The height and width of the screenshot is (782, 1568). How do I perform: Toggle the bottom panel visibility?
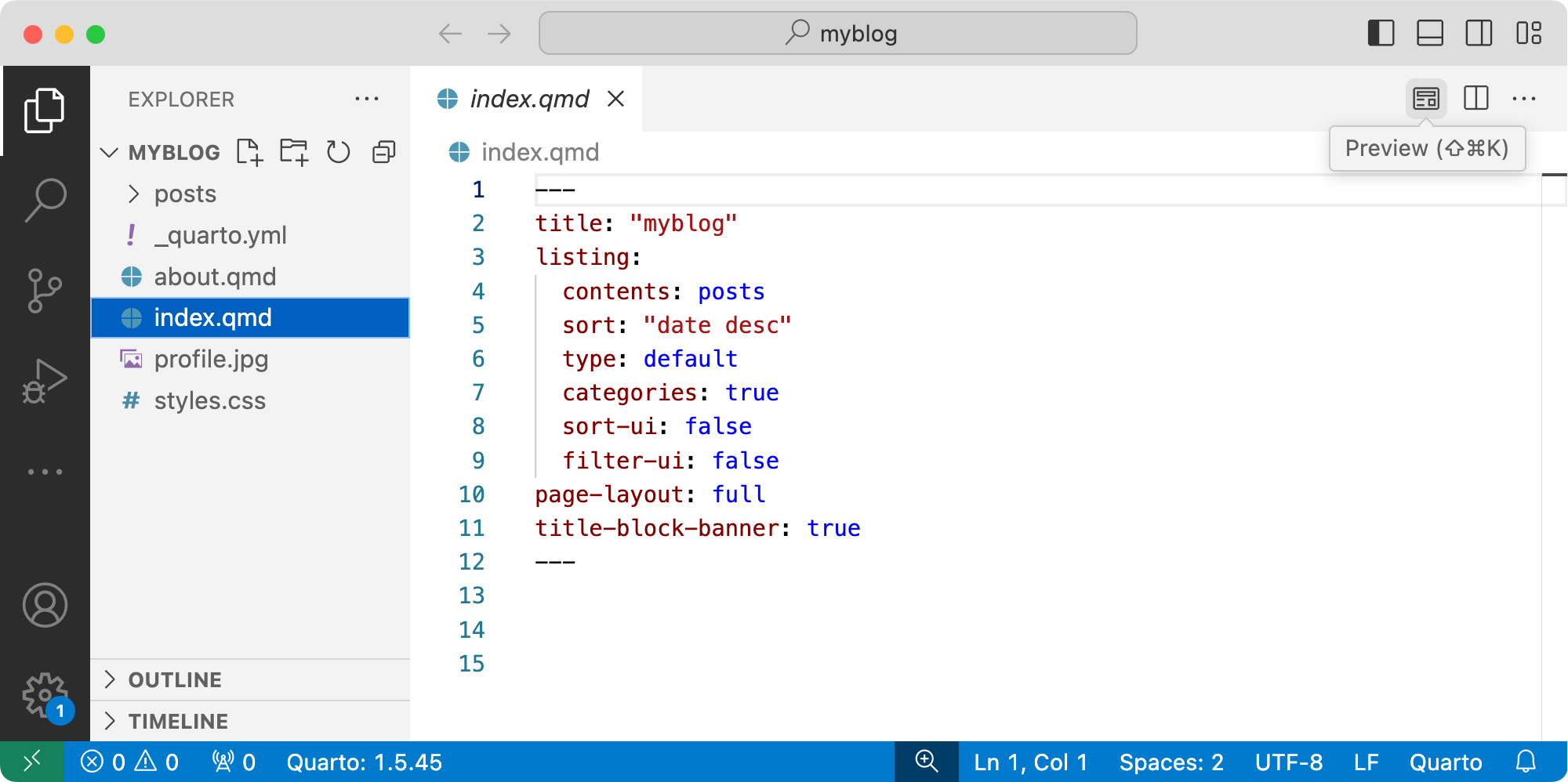(1430, 34)
